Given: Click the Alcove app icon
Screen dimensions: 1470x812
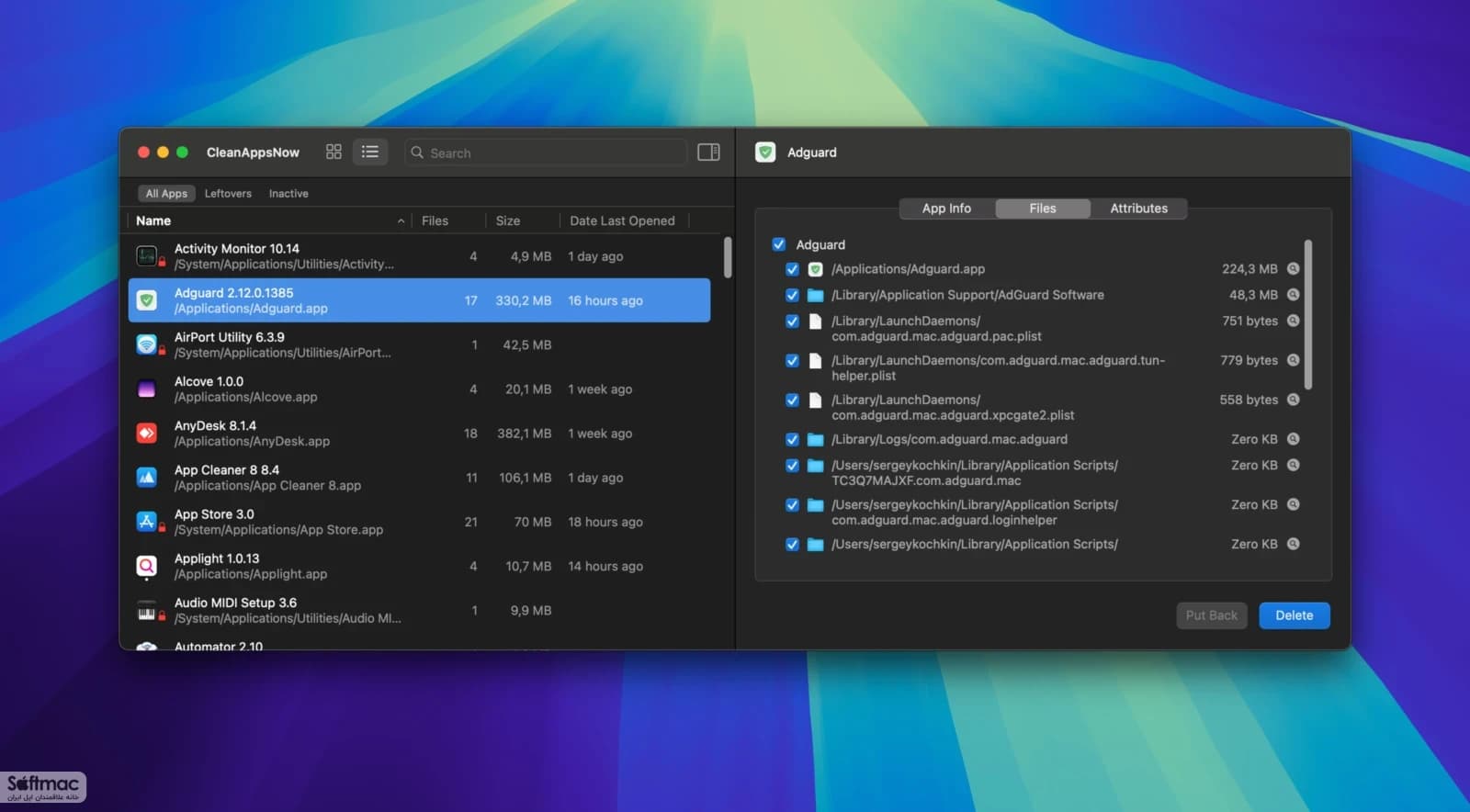Looking at the screenshot, I should [x=147, y=389].
